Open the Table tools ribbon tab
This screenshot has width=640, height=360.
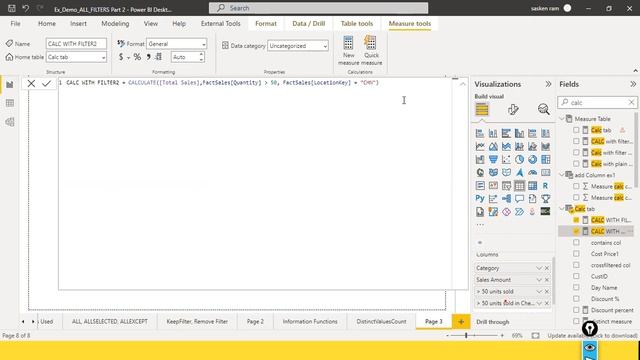[x=357, y=24]
